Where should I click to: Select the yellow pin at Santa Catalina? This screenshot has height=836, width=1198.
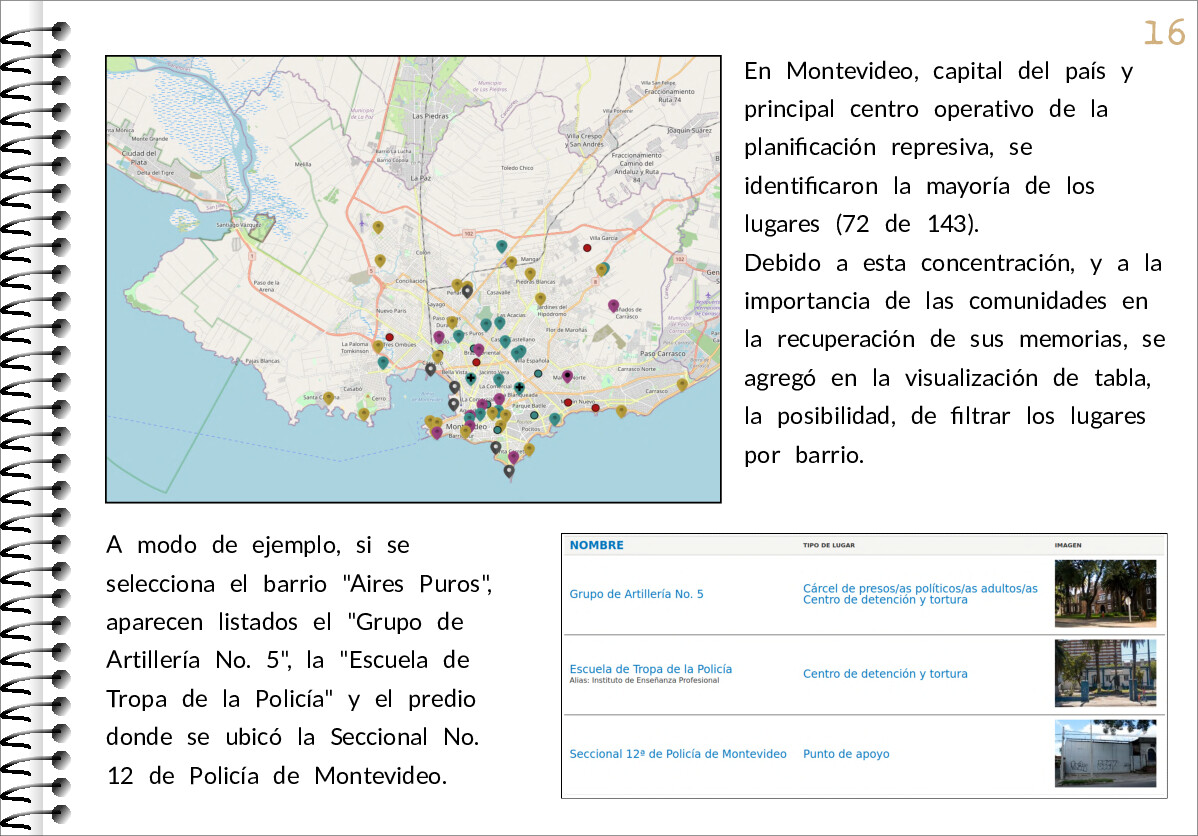329,397
